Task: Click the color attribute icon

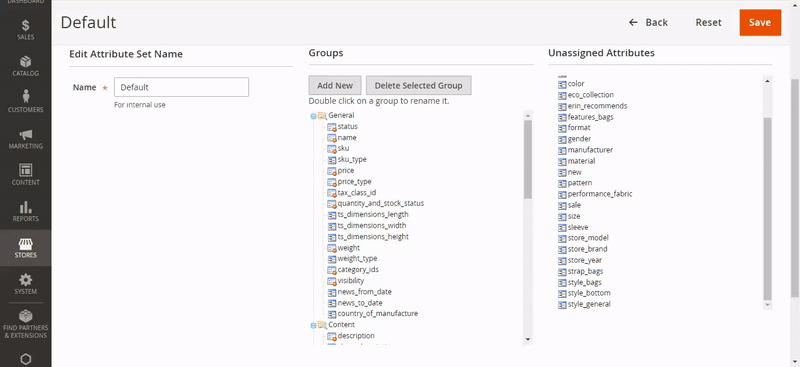Action: pos(562,84)
